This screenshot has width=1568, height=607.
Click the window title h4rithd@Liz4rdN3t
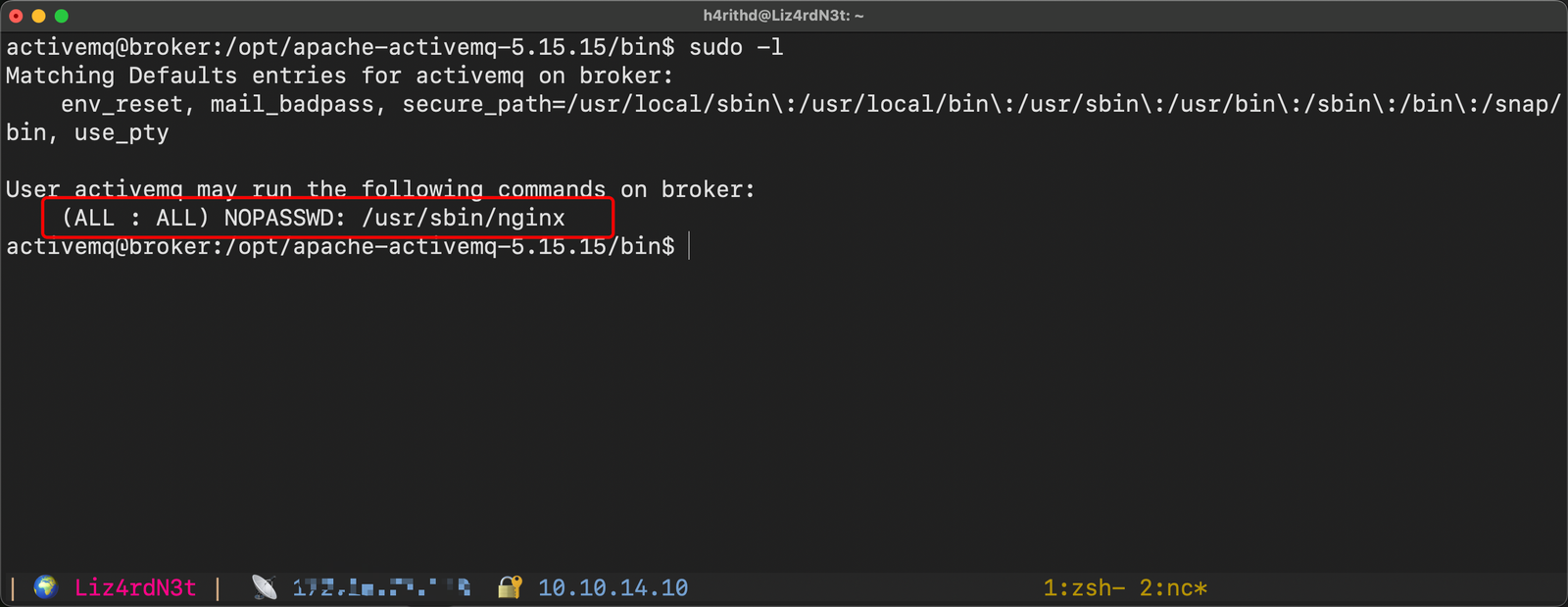[x=783, y=16]
